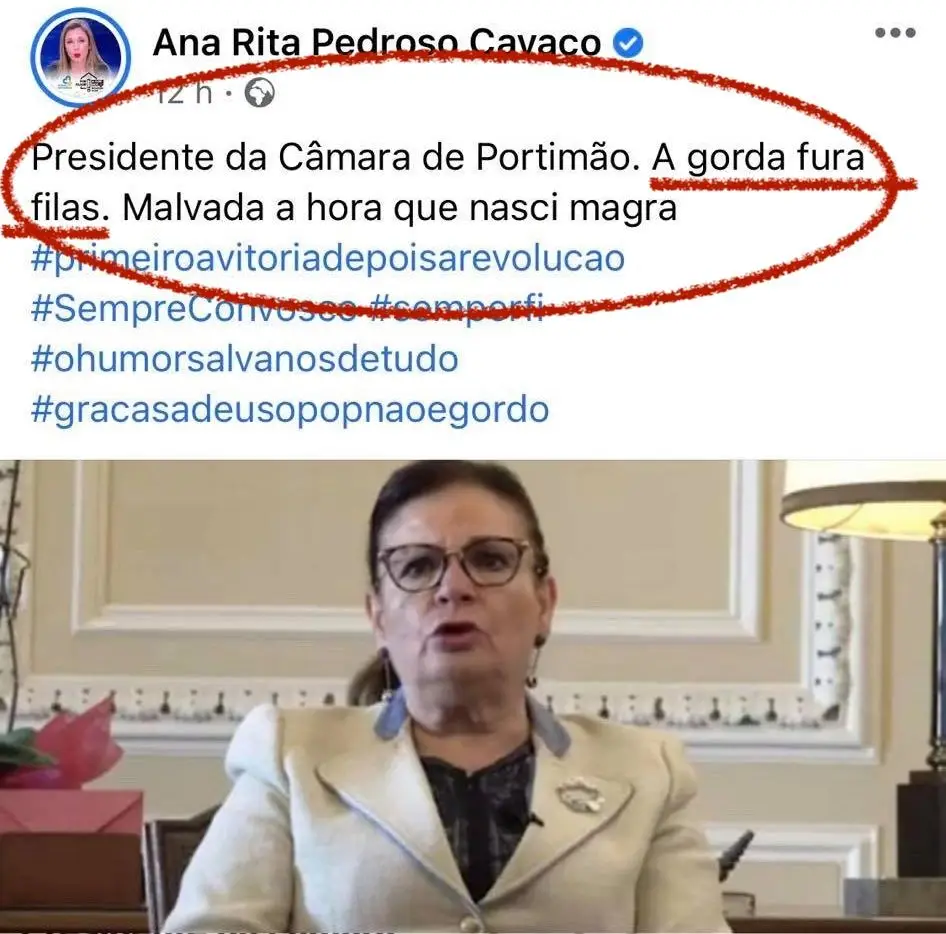946x934 pixels.
Task: Select the #semporfi hashtag
Action: pyautogui.click(x=457, y=308)
